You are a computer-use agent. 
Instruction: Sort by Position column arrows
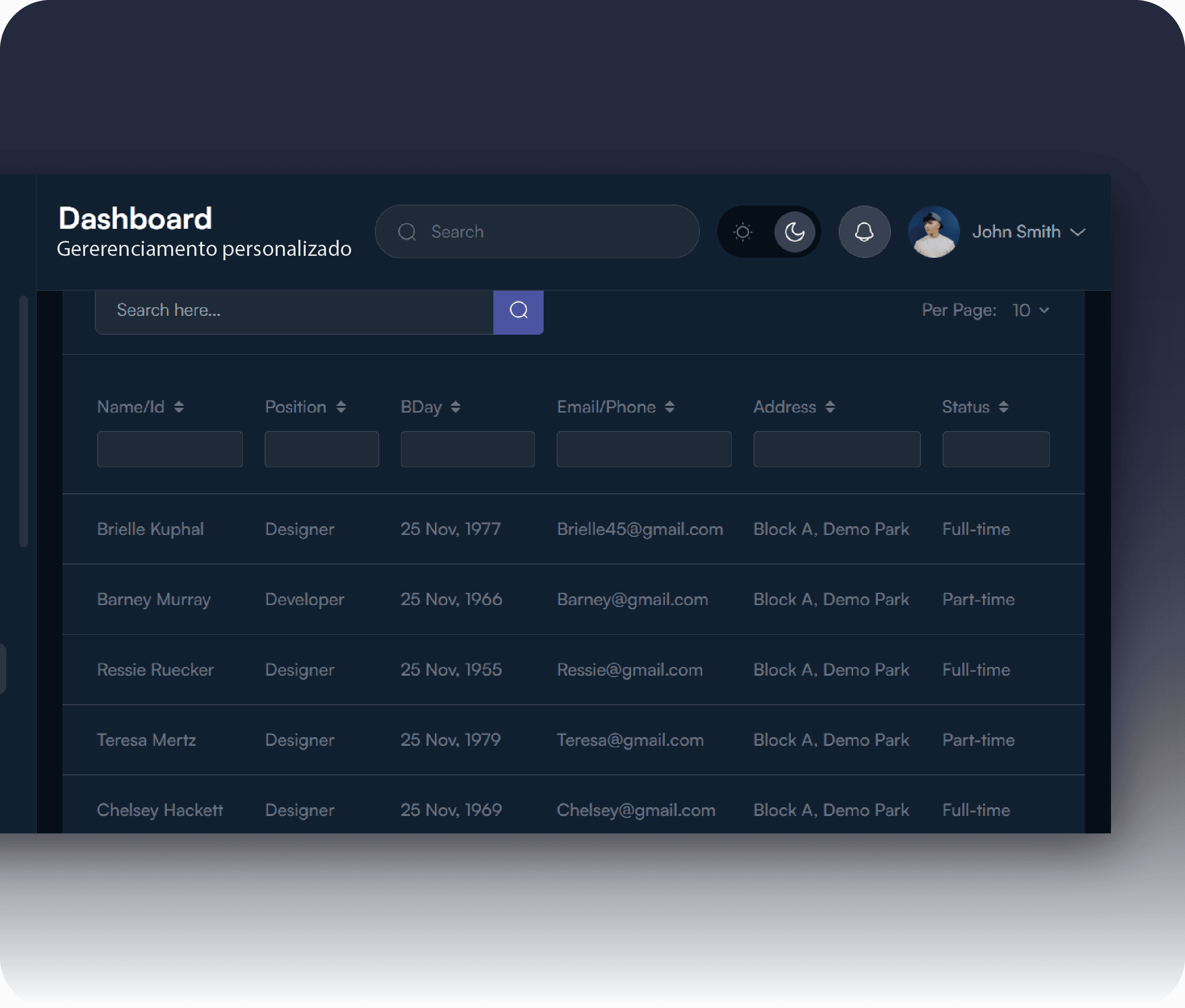tap(341, 407)
